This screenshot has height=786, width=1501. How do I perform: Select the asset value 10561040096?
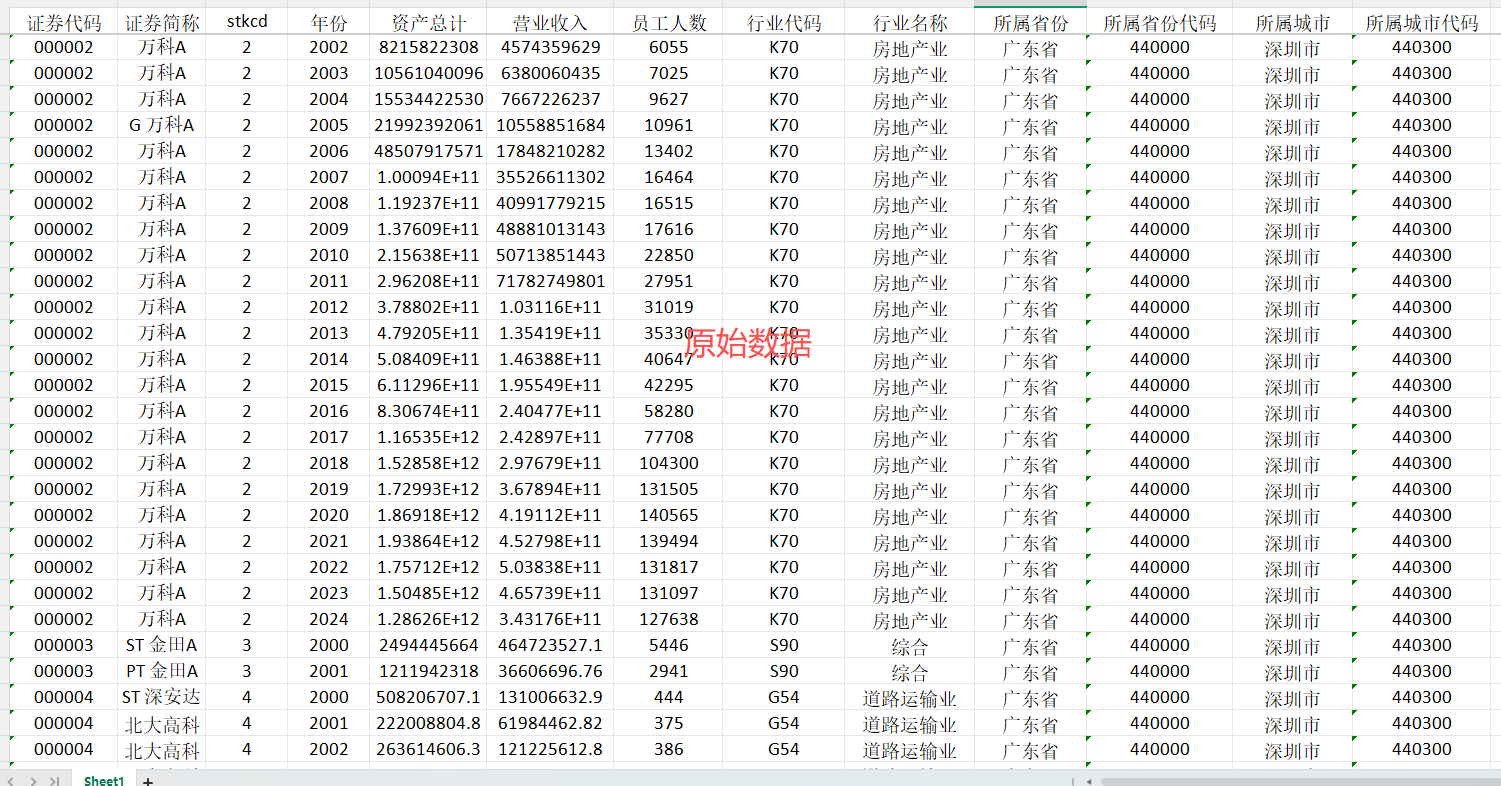click(x=429, y=73)
